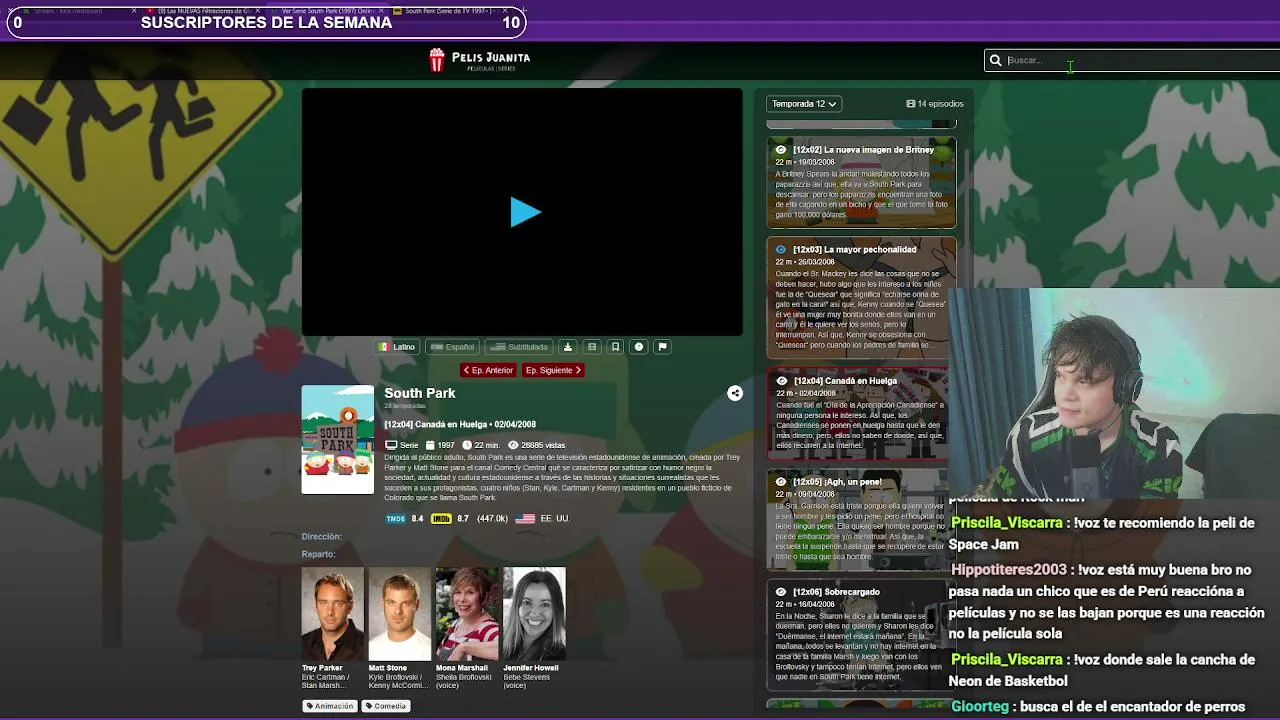Click Mona Marshall's cast photo
This screenshot has height=720, width=1280.
click(467, 614)
